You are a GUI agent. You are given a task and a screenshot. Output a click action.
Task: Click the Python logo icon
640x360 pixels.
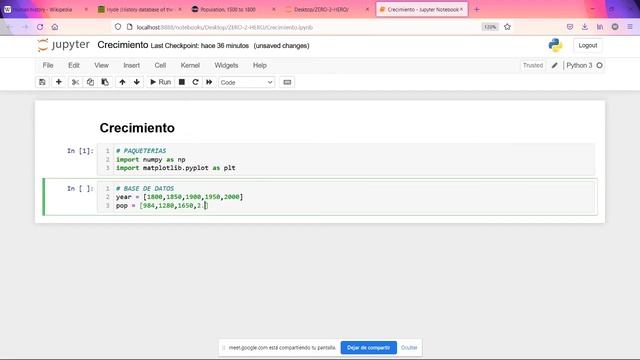point(556,45)
